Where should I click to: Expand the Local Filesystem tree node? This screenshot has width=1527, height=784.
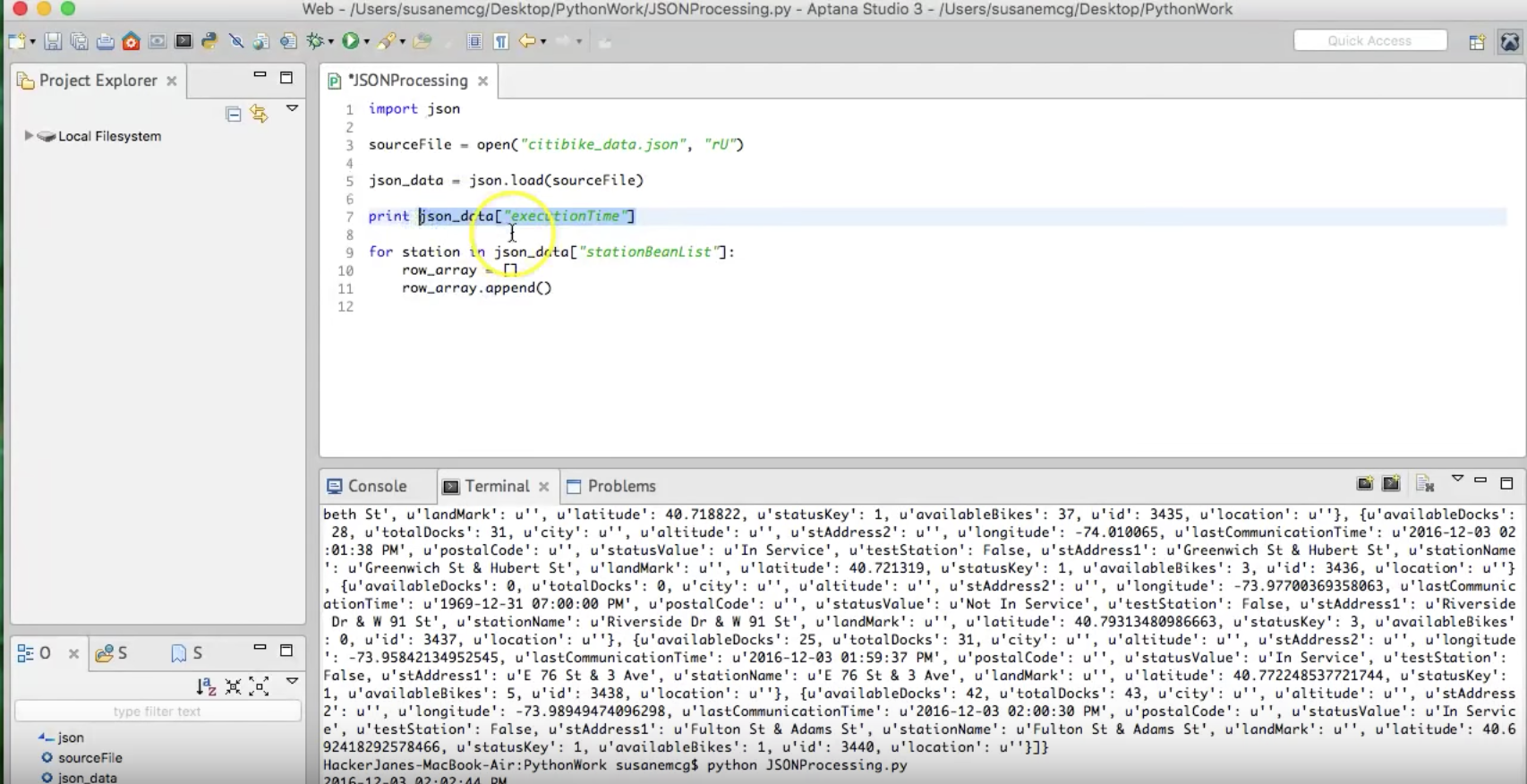tap(29, 136)
